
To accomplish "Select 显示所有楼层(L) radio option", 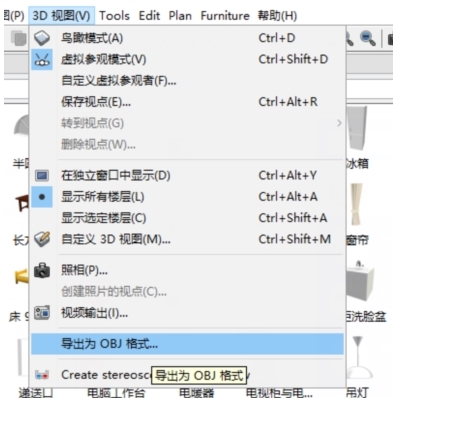I will pyautogui.click(x=187, y=197).
